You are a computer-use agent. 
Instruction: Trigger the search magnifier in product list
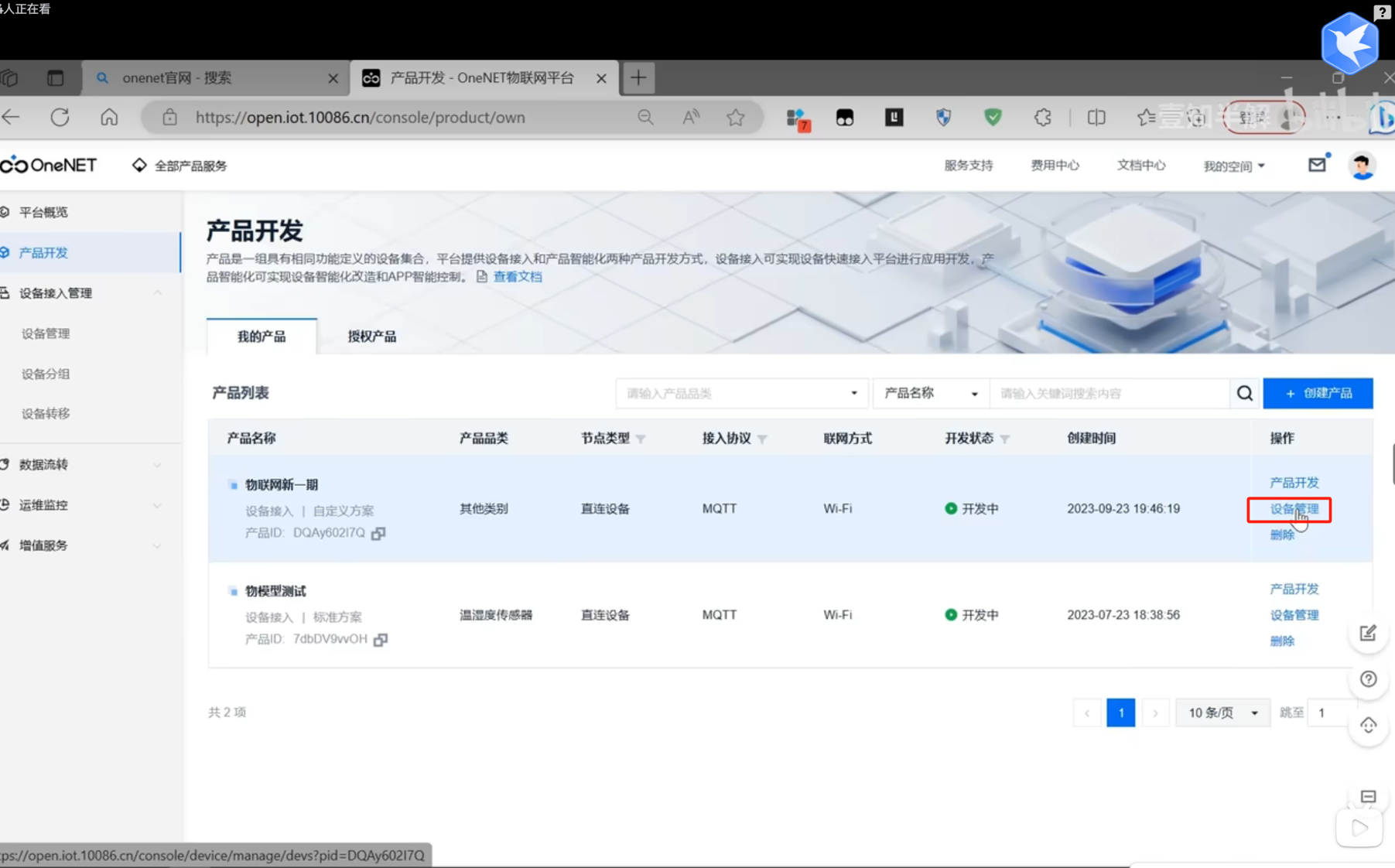1244,393
